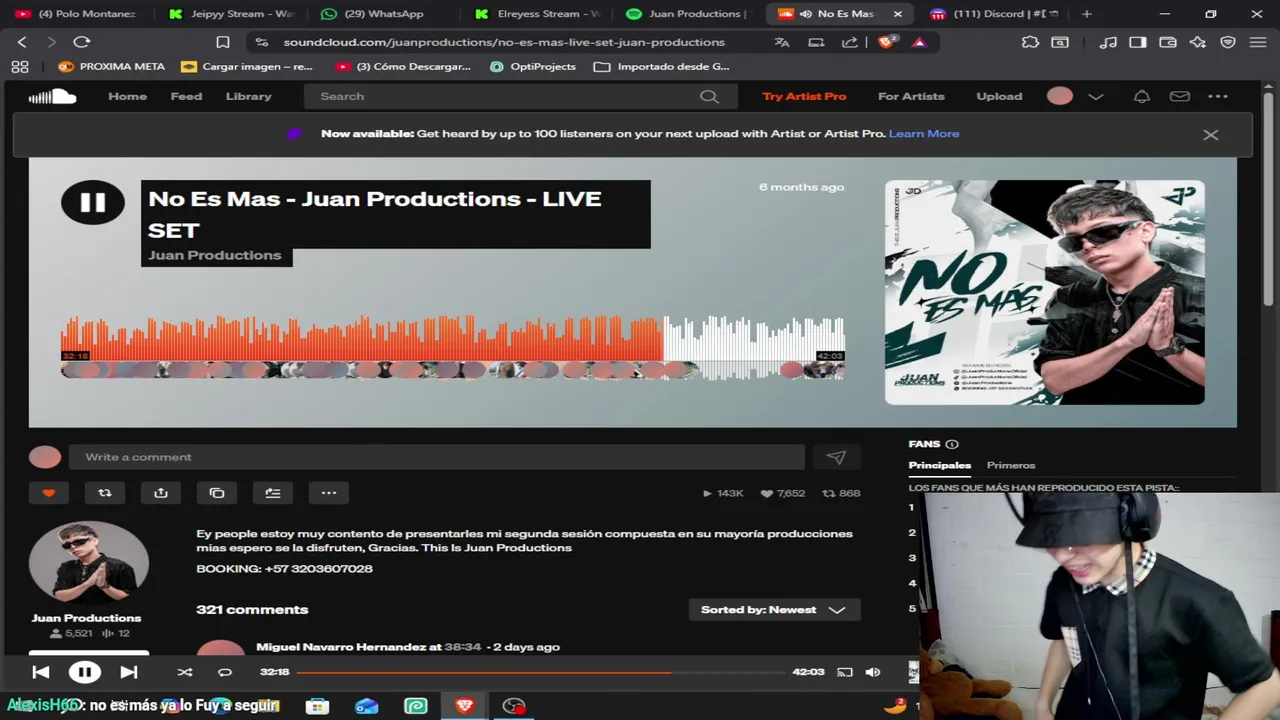Dismiss the Artist Pro announcement banner
The height and width of the screenshot is (720, 1280).
coord(1211,134)
